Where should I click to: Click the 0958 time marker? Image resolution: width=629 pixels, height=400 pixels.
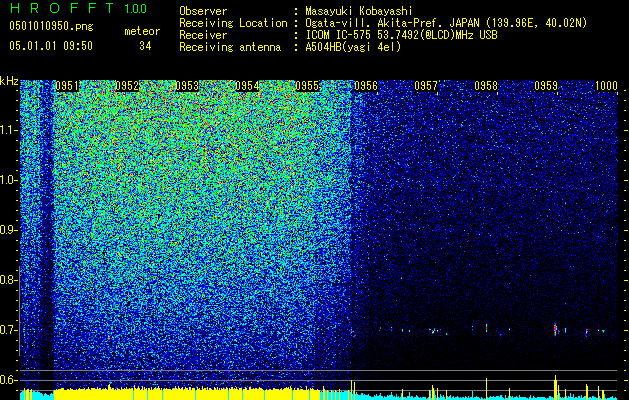(486, 86)
